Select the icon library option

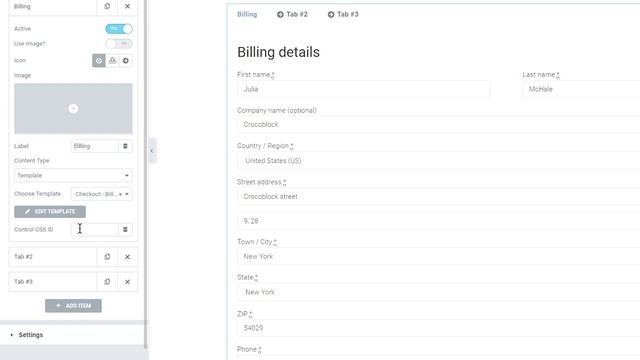point(126,60)
